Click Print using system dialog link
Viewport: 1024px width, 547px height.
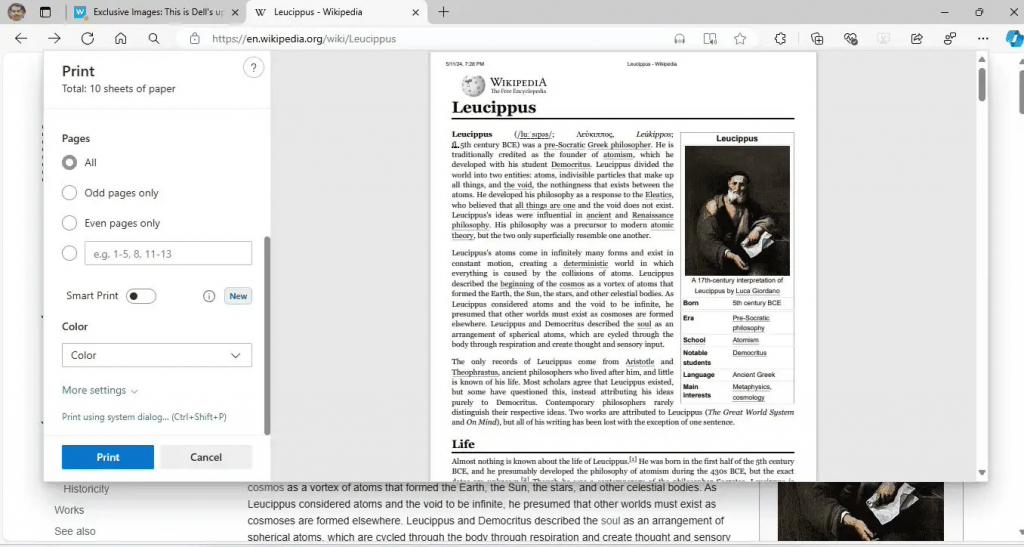(144, 417)
